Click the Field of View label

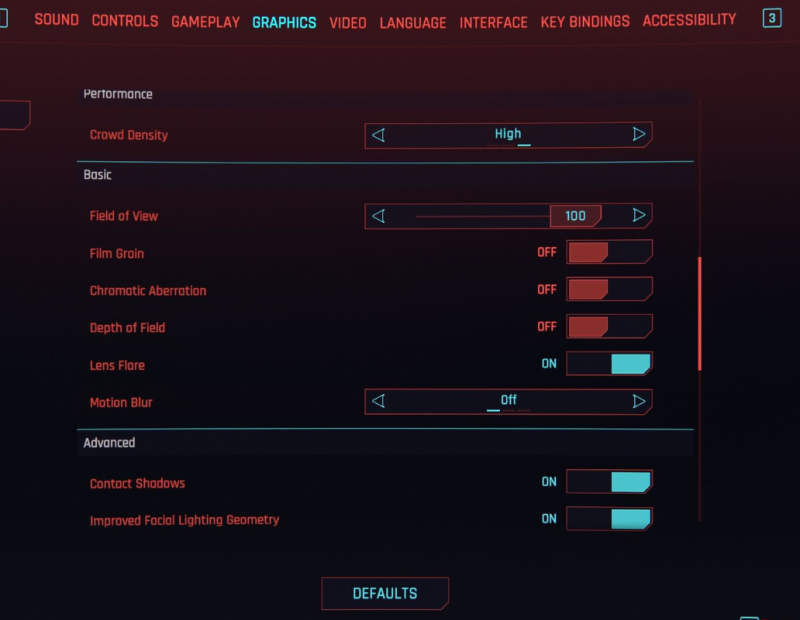[124, 216]
